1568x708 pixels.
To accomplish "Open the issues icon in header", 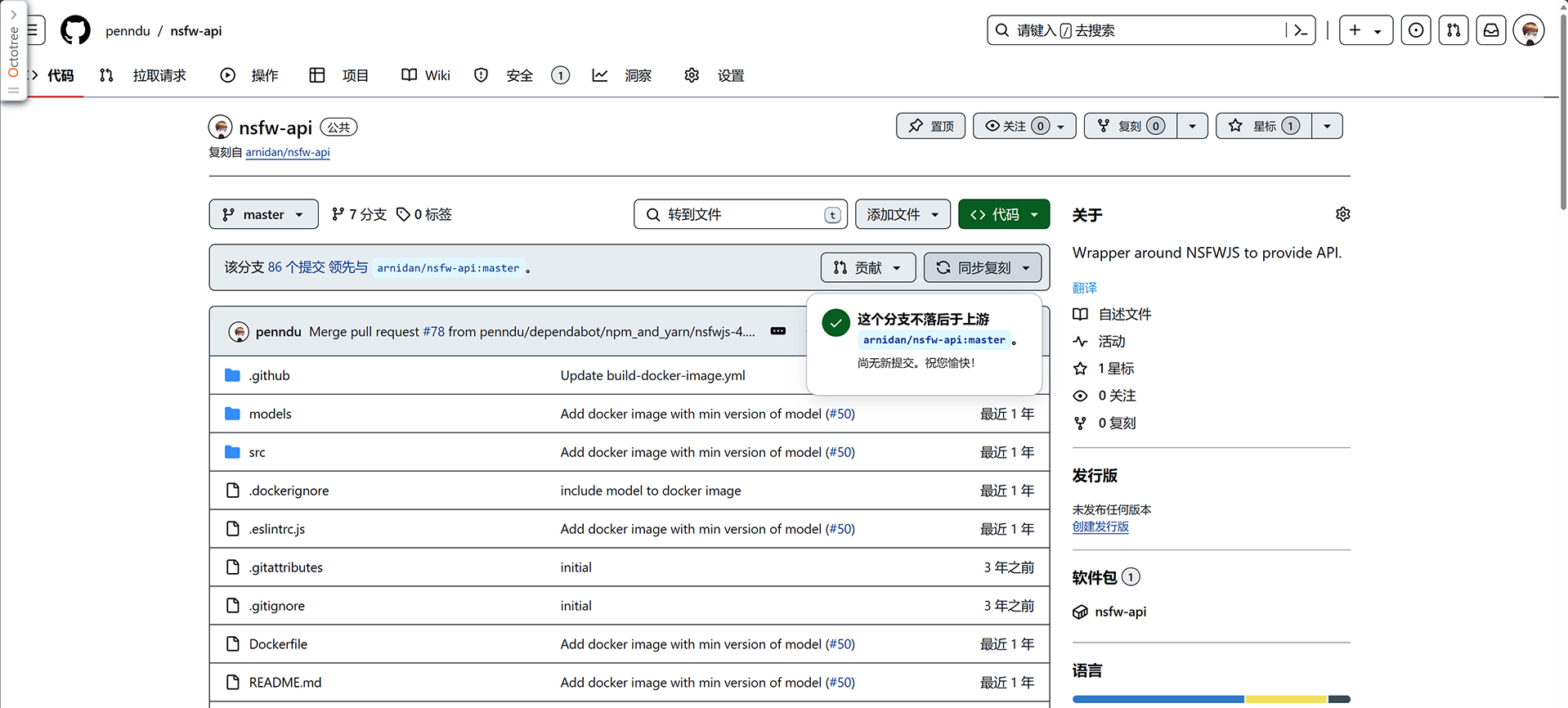I will (x=1416, y=30).
